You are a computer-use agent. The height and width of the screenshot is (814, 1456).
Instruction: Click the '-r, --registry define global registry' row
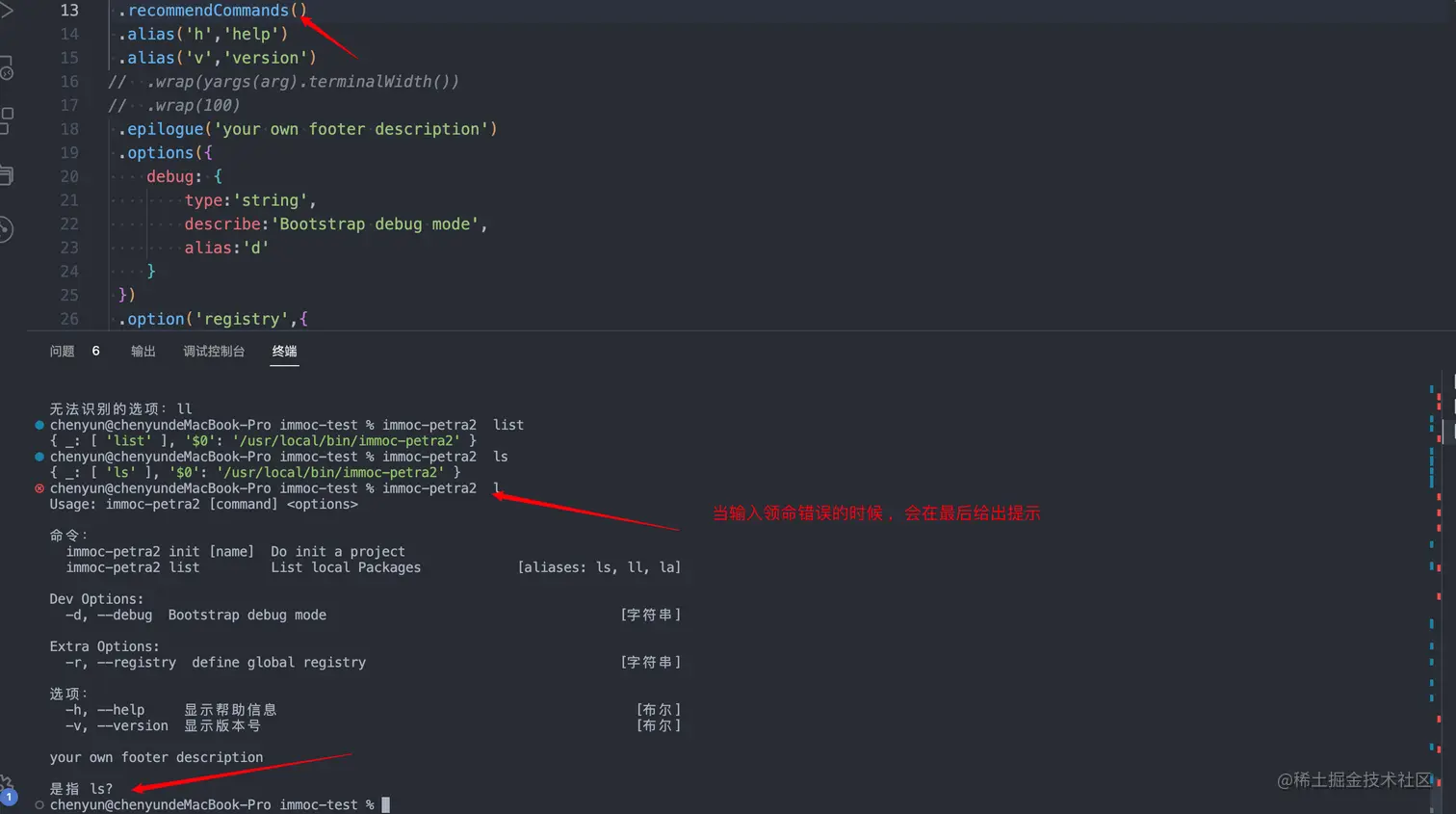[x=373, y=663]
